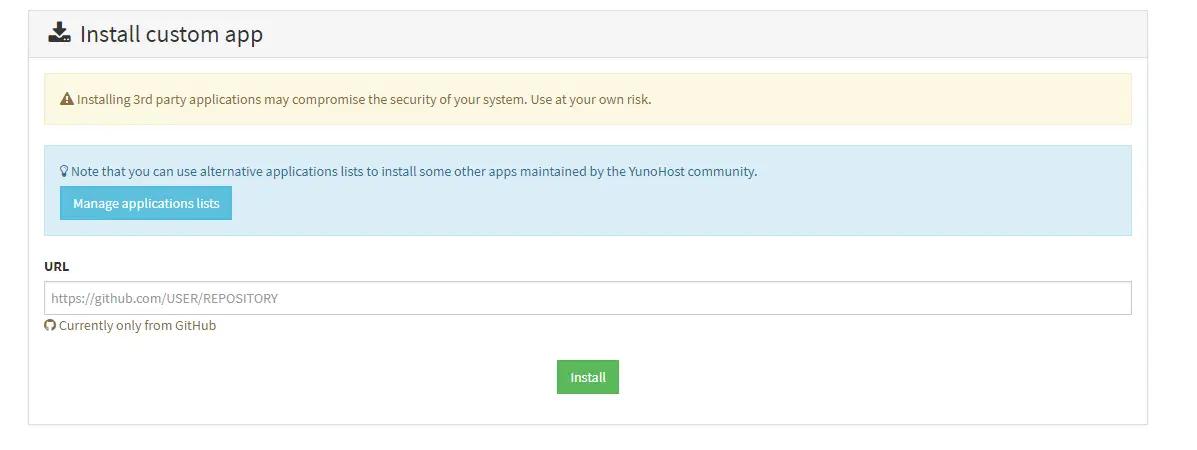This screenshot has height=450, width=1197.
Task: Click an empty area of the yellow warning box
Action: [x=900, y=99]
